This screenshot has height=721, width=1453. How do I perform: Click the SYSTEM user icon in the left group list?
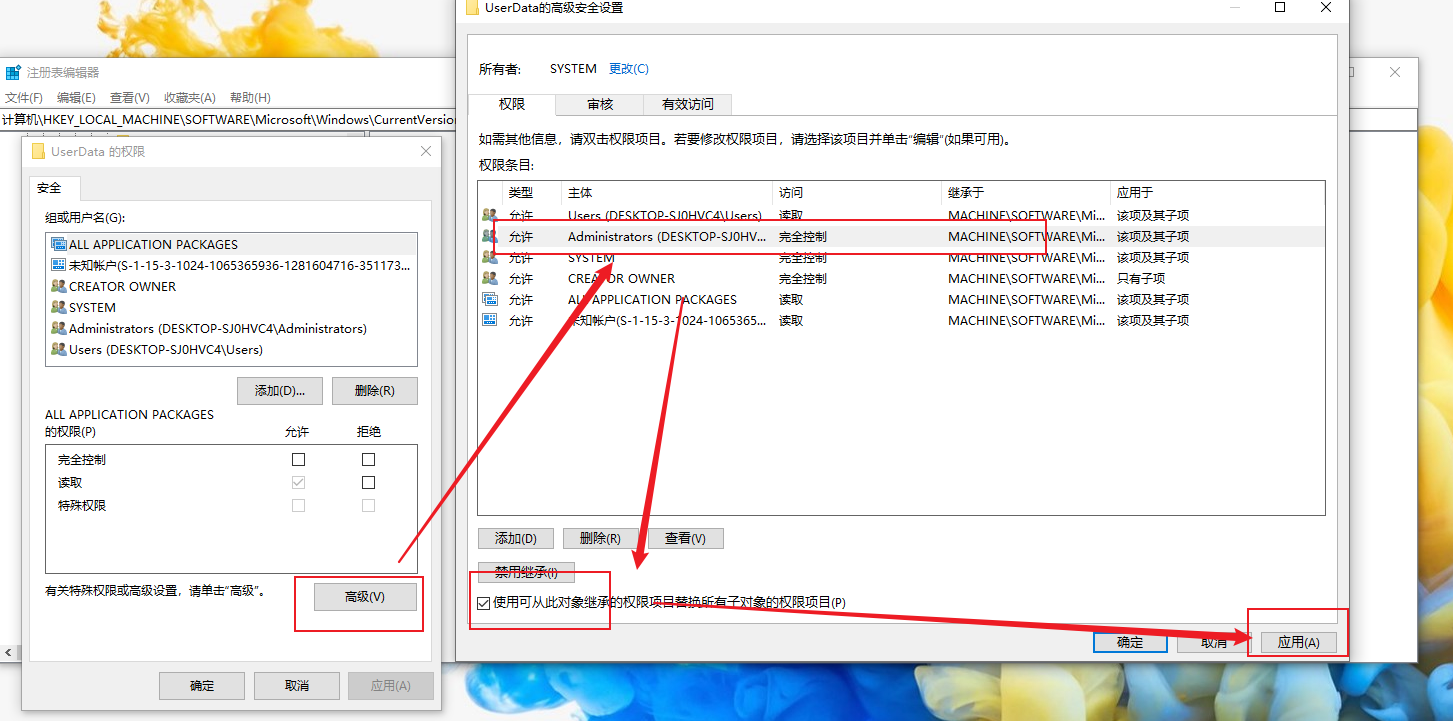coord(58,307)
